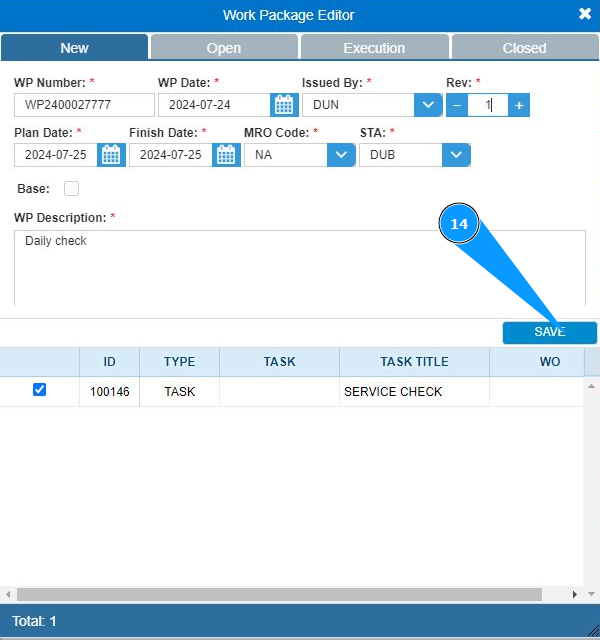Switch to the Open tab
Viewport: 600px width, 640px height.
tap(224, 48)
